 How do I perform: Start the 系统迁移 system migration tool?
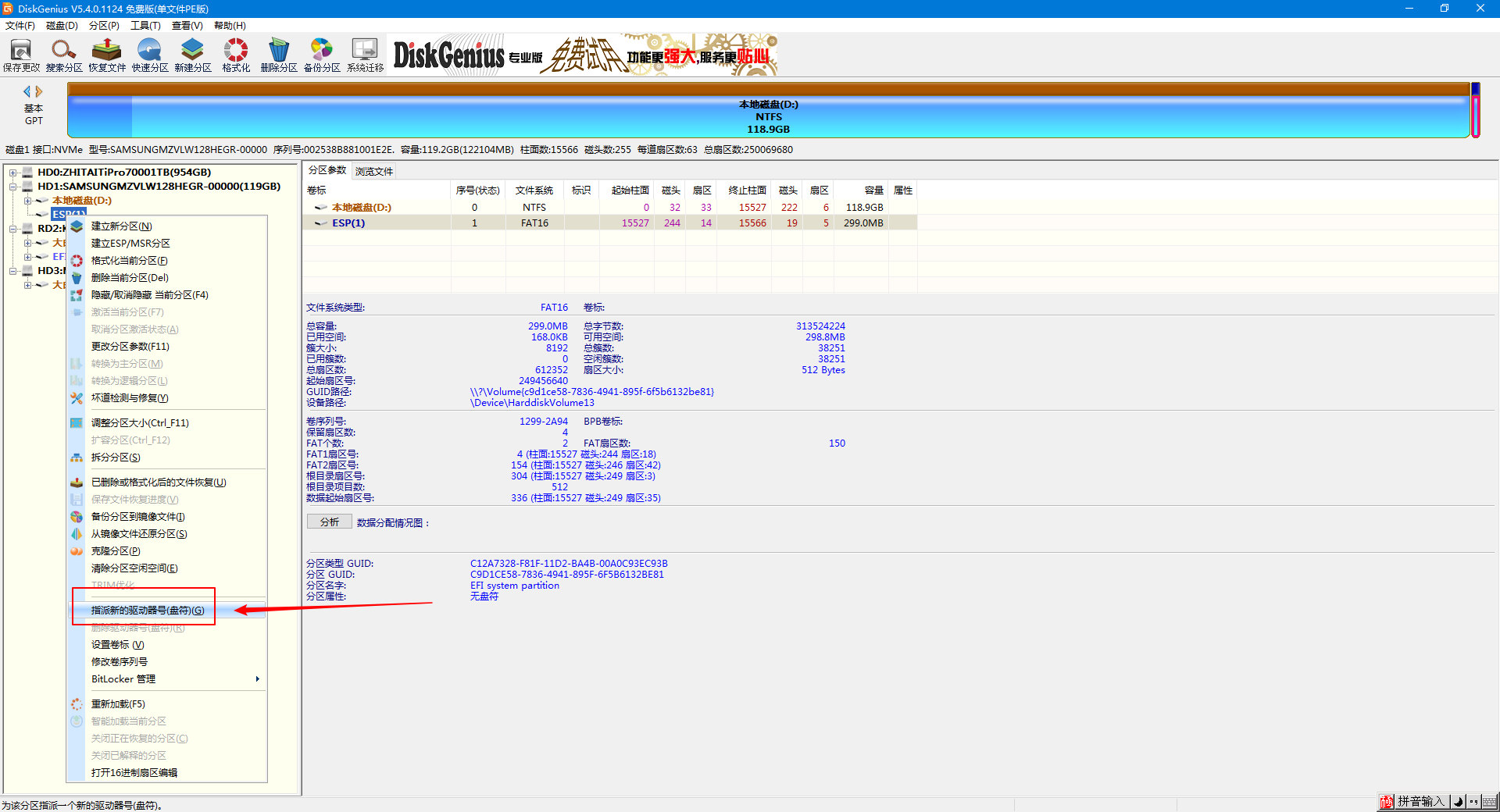point(365,55)
